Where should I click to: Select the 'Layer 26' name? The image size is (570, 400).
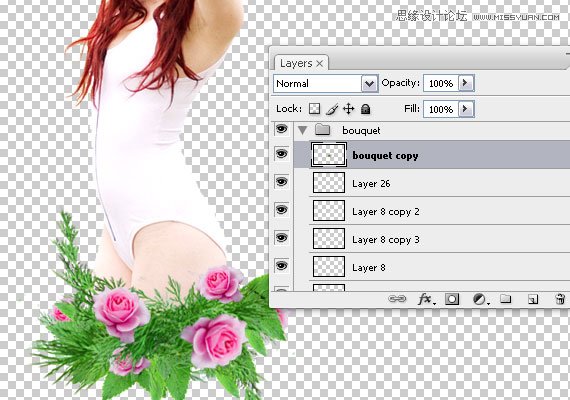coord(371,184)
